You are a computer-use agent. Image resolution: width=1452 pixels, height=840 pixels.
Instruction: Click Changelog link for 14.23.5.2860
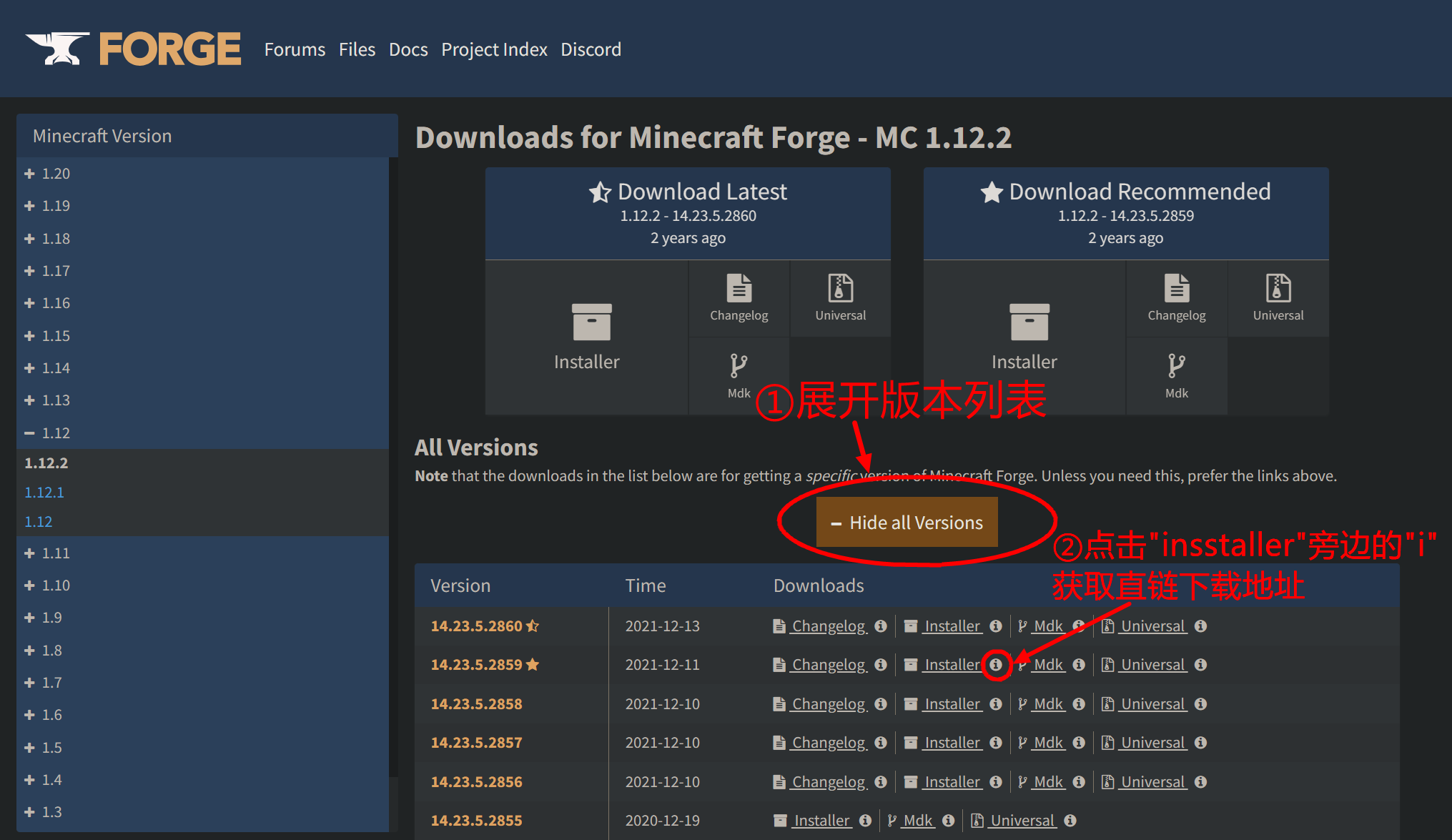coord(829,626)
